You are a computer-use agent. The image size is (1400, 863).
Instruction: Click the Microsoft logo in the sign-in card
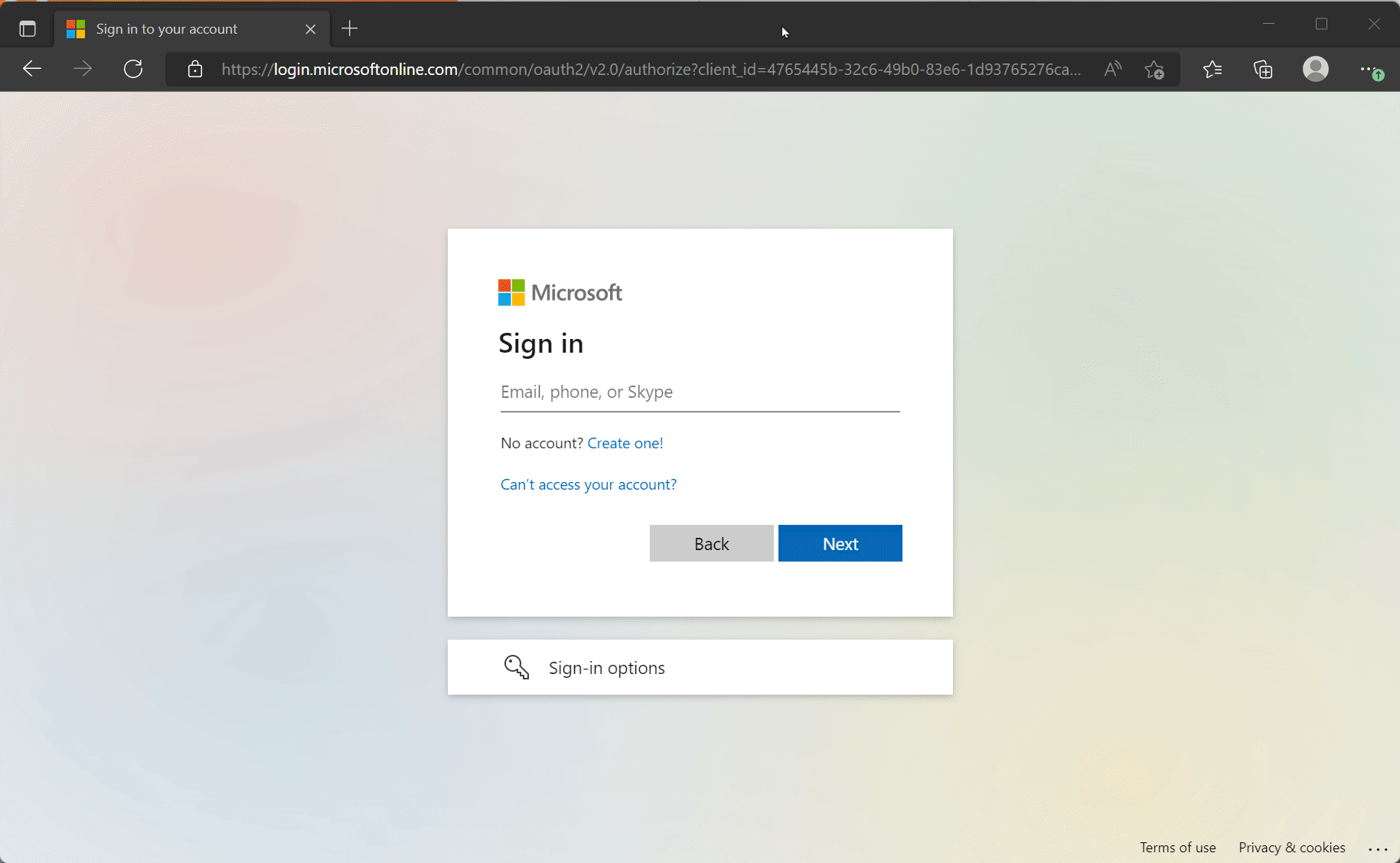(560, 292)
